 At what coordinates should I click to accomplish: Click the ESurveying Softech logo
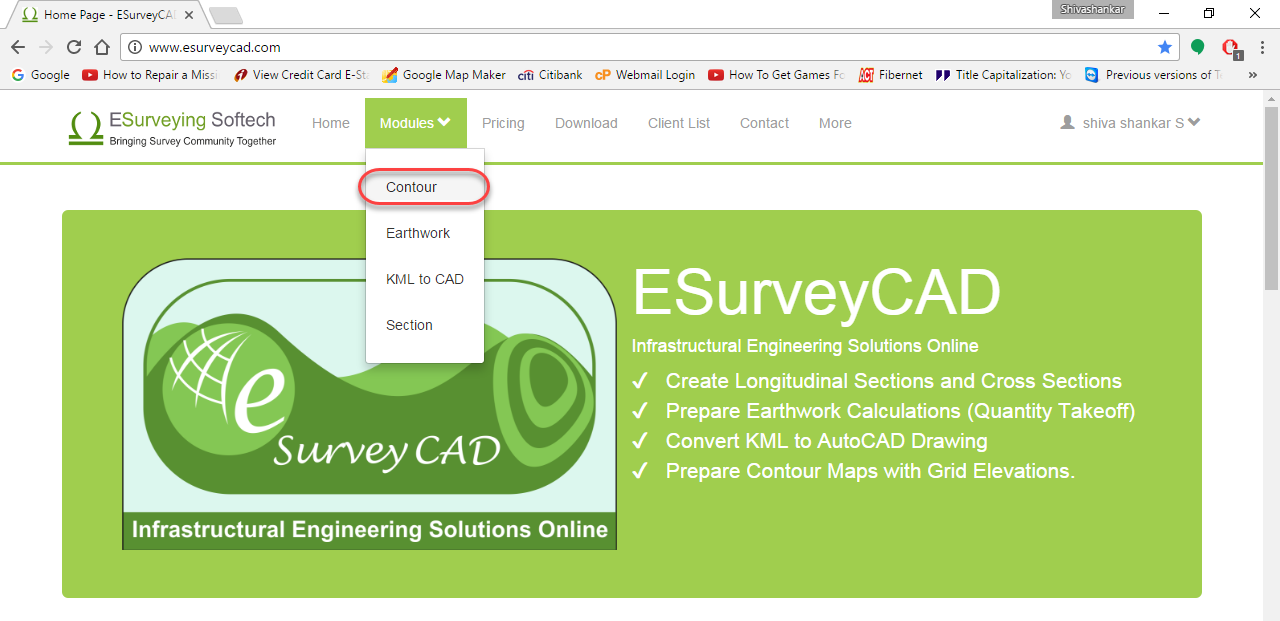click(x=172, y=127)
